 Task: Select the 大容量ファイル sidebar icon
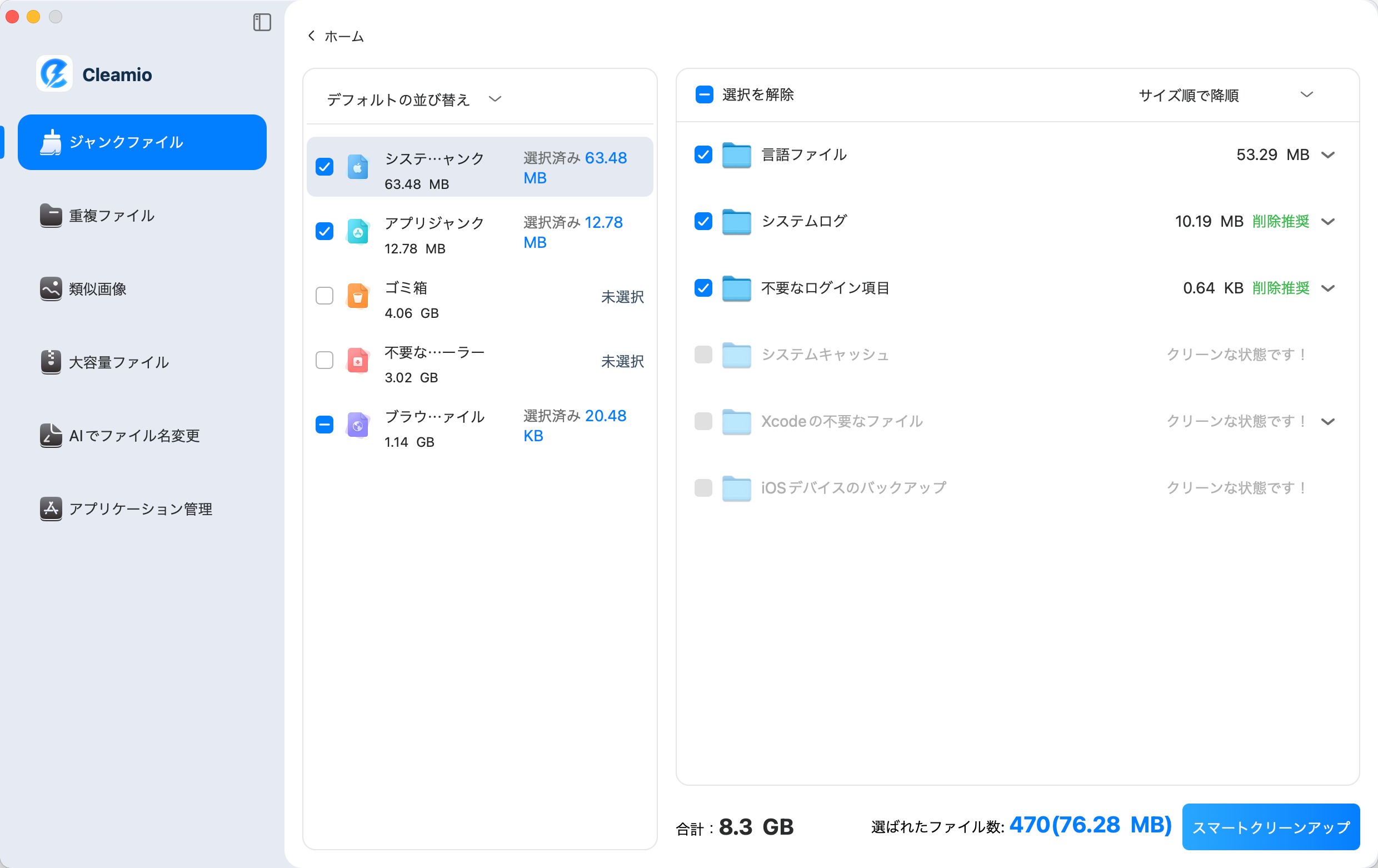tap(51, 362)
